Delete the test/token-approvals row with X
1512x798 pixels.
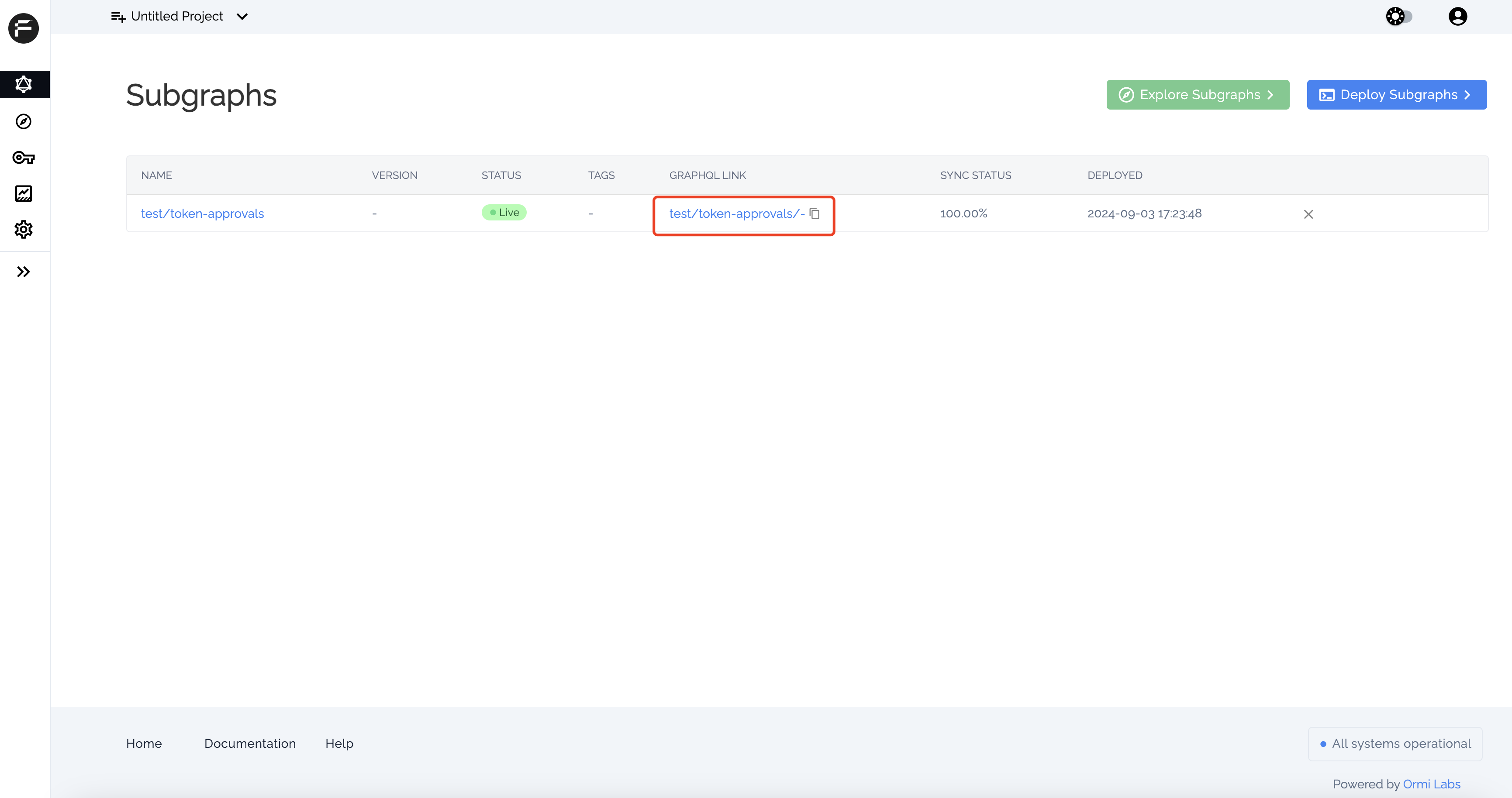point(1308,214)
